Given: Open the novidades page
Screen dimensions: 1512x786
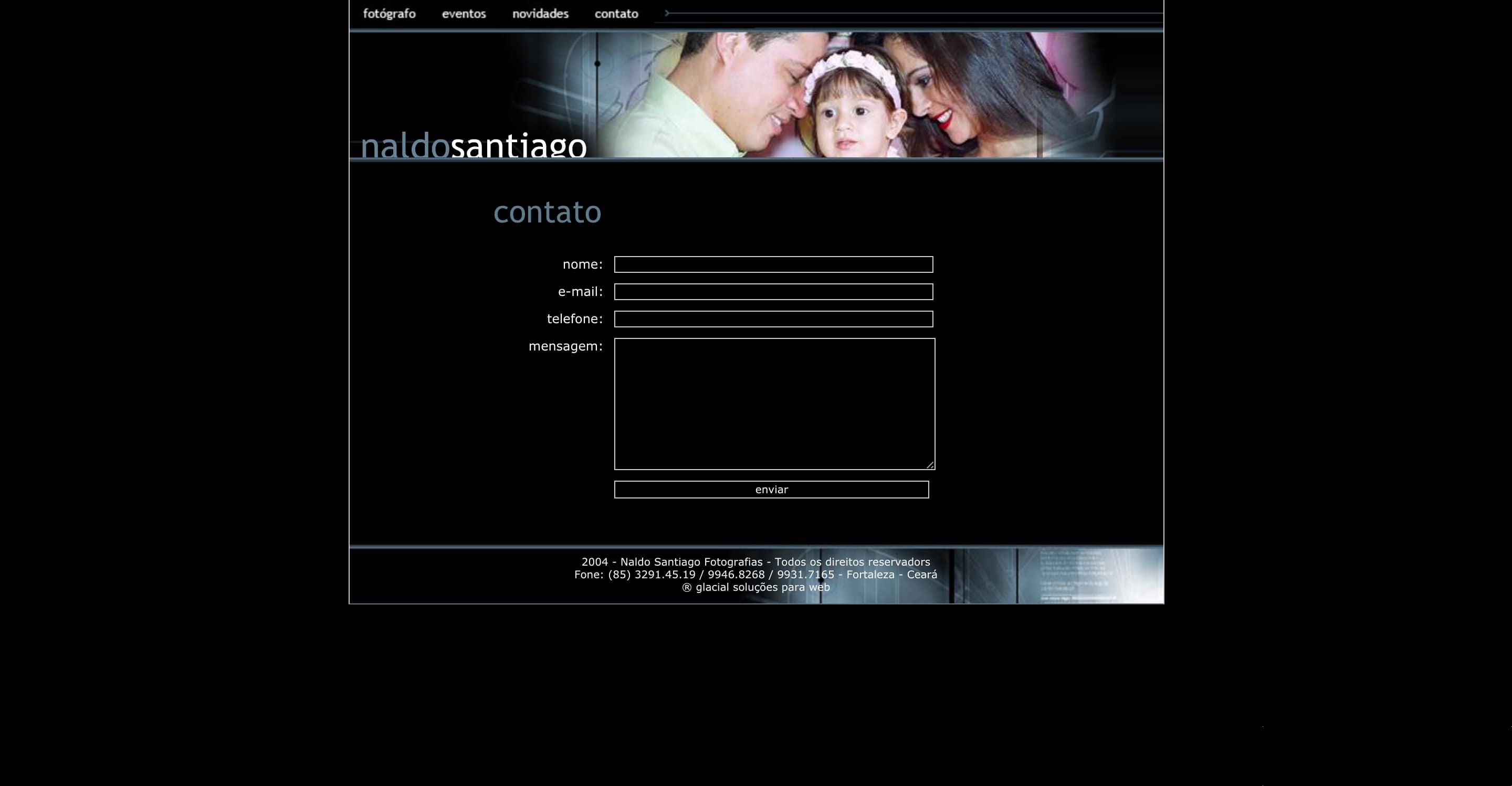Looking at the screenshot, I should point(540,14).
